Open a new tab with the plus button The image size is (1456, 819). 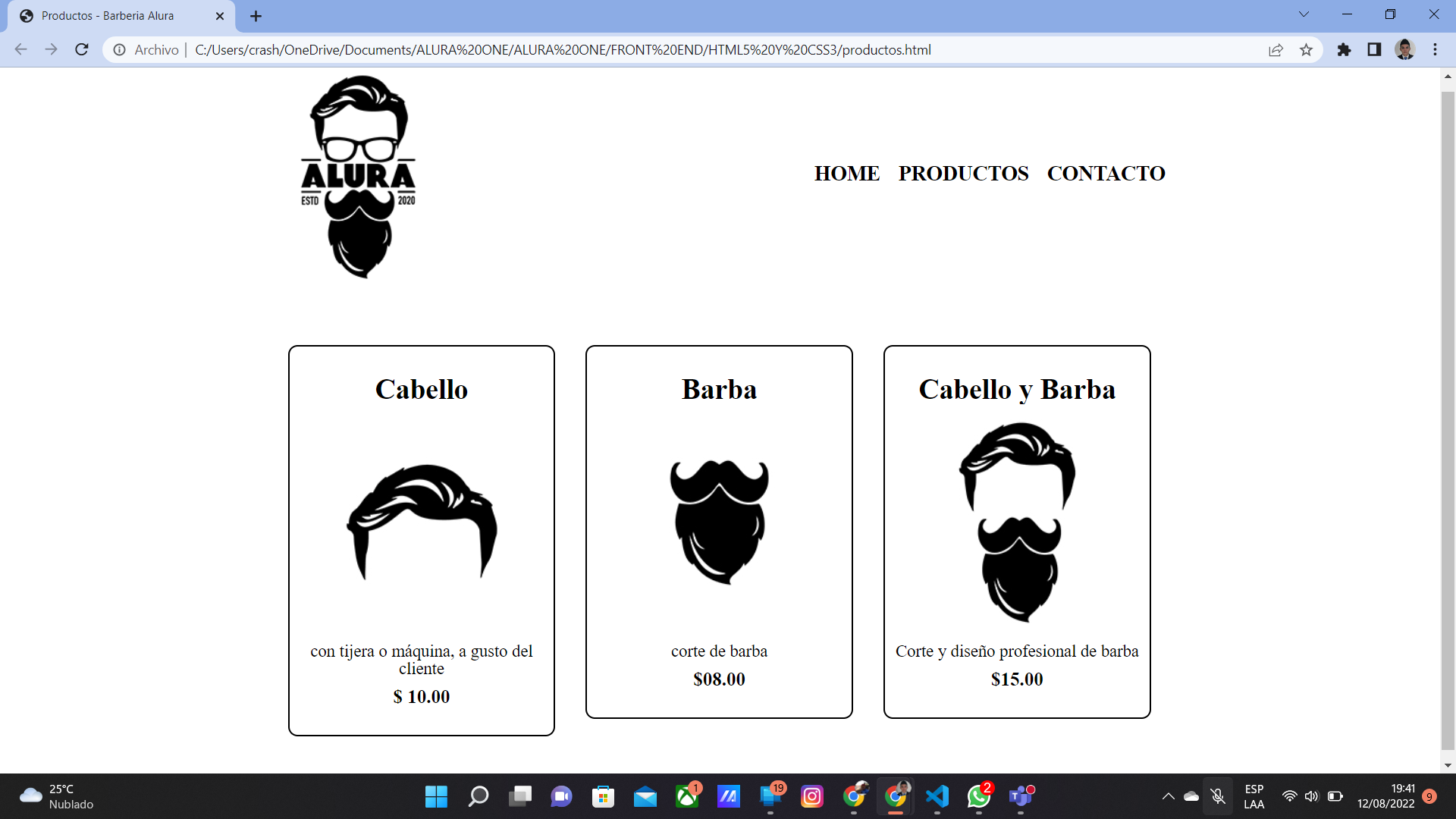(256, 16)
